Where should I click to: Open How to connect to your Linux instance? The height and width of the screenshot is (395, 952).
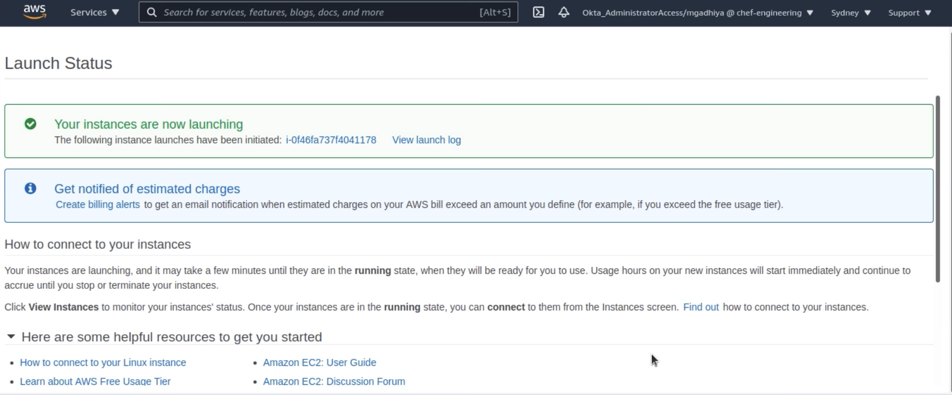pos(103,362)
